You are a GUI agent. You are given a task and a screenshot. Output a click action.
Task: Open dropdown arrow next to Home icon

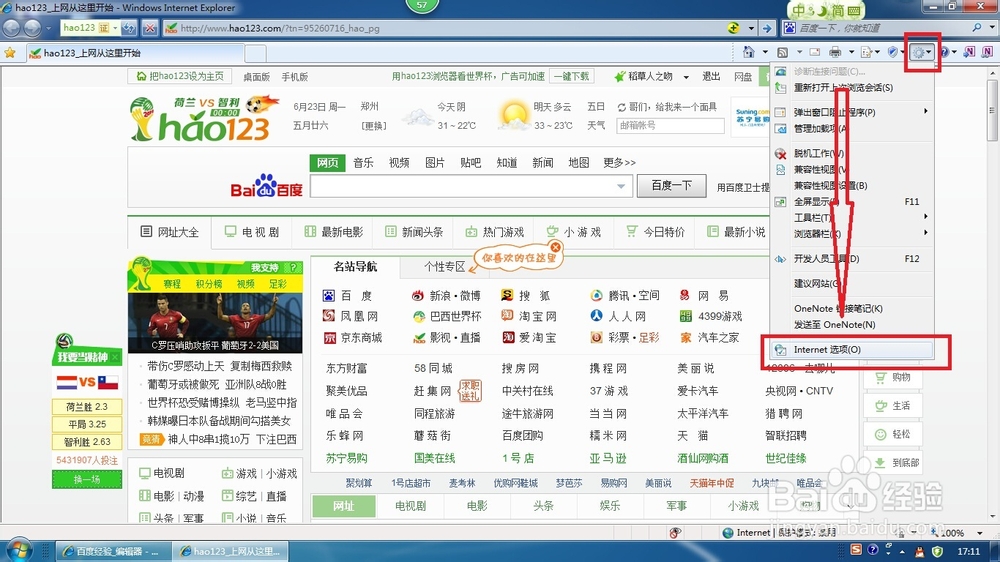(765, 52)
